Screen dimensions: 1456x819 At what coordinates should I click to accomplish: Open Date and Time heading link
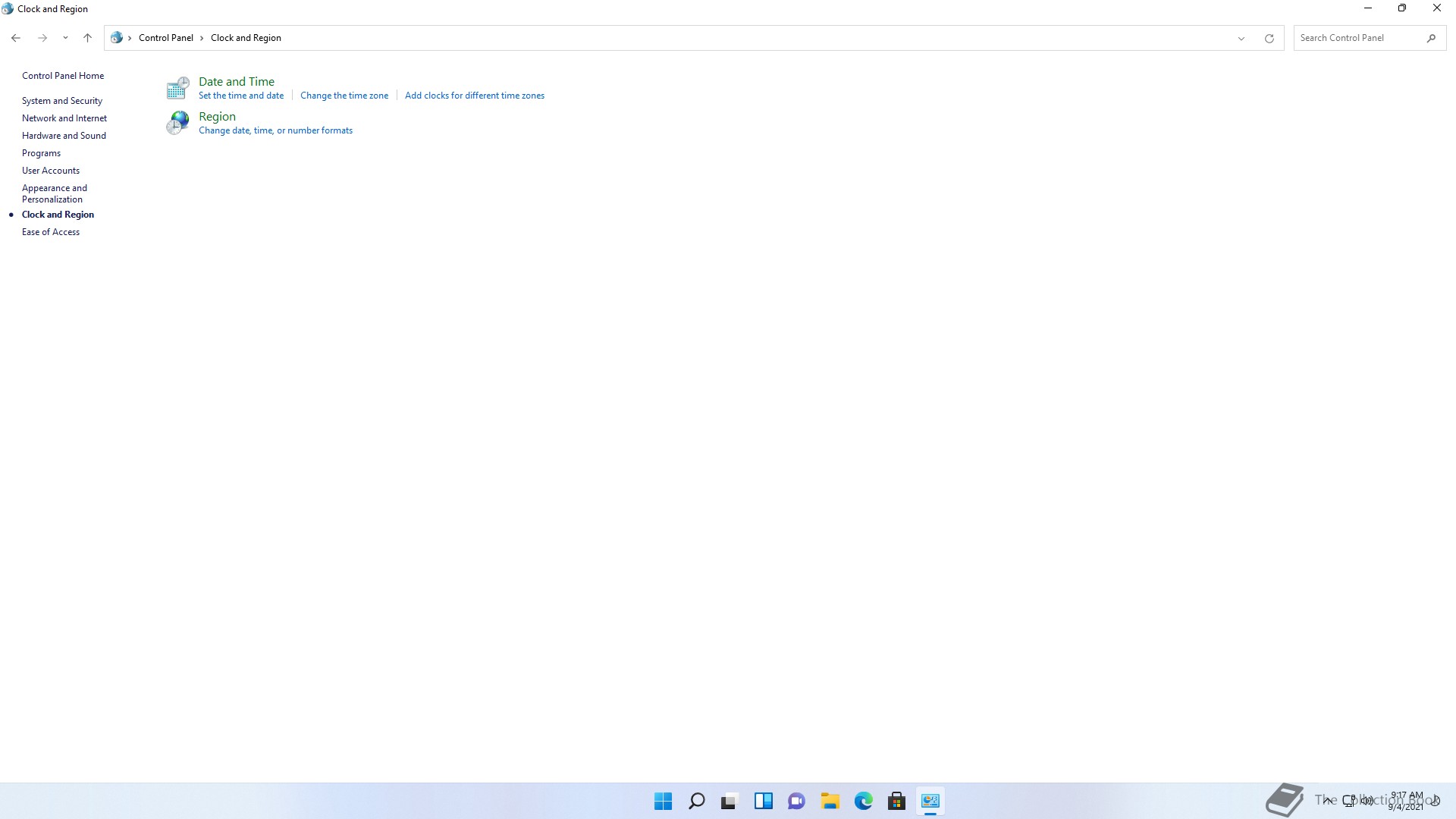[237, 81]
